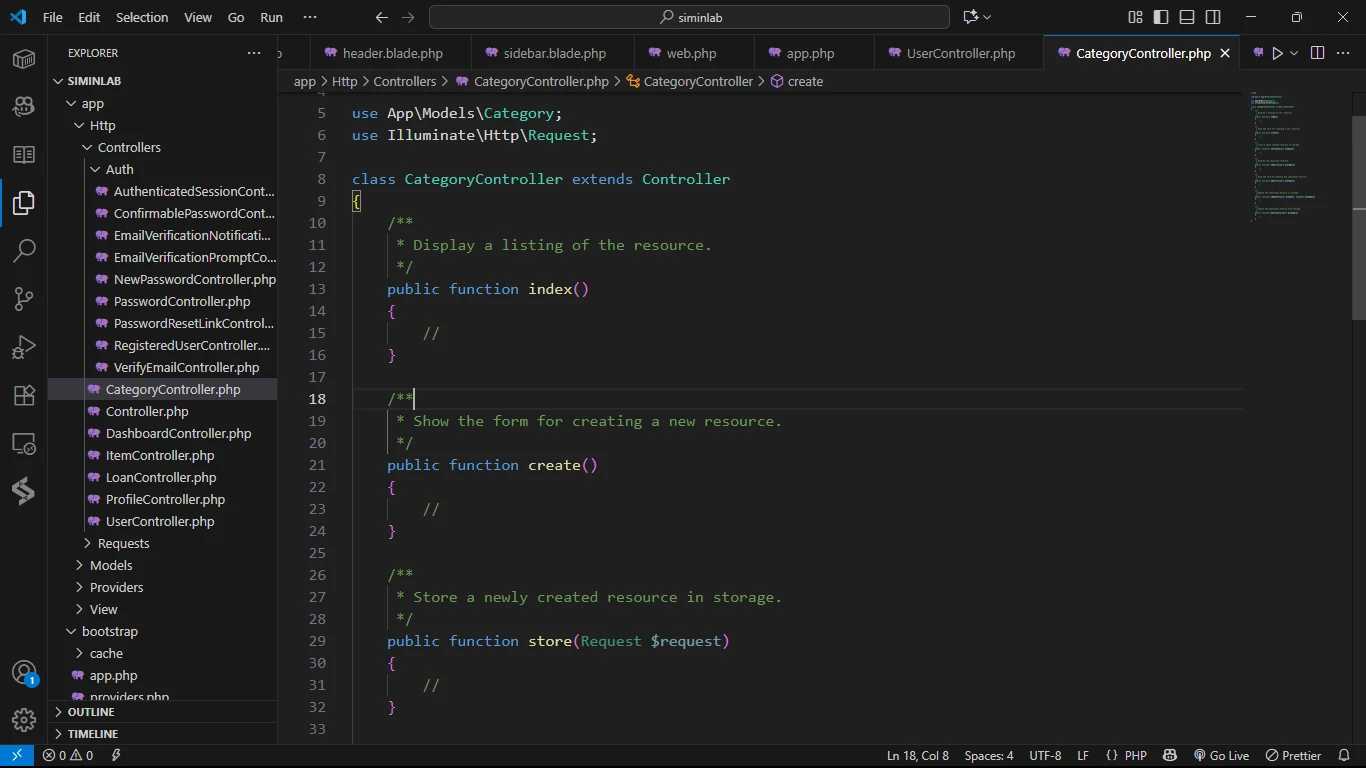Switch to the UserController.php tab

click(960, 53)
